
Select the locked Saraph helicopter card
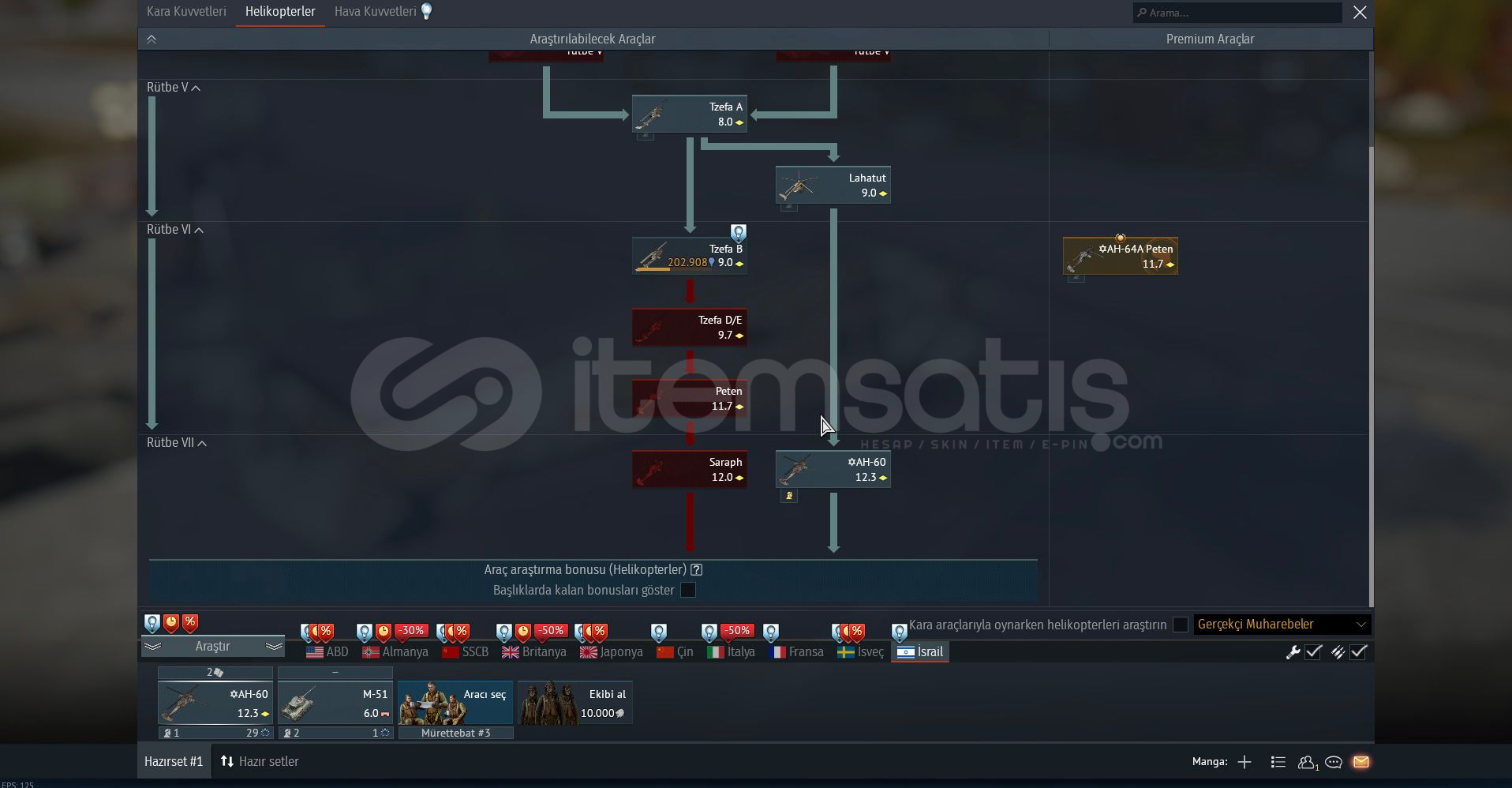coord(690,470)
